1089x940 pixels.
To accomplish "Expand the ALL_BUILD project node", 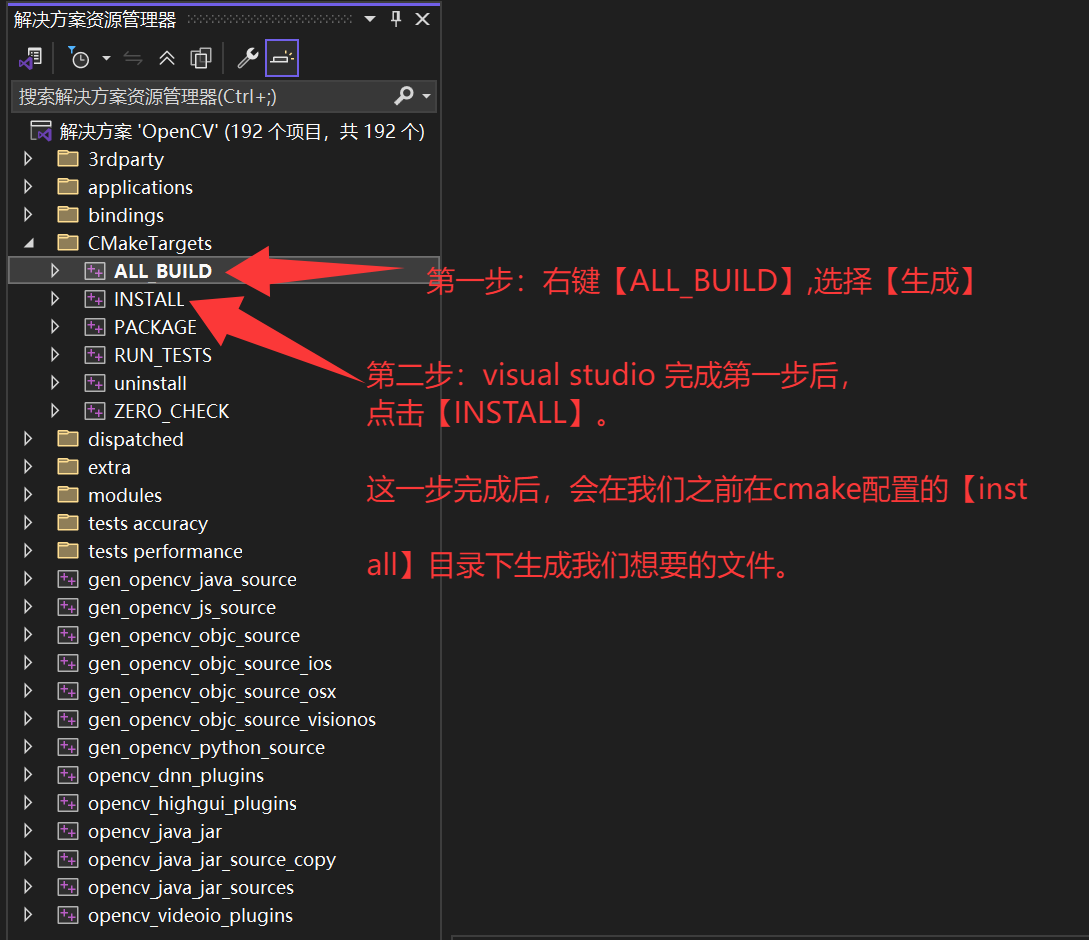I will [55, 271].
